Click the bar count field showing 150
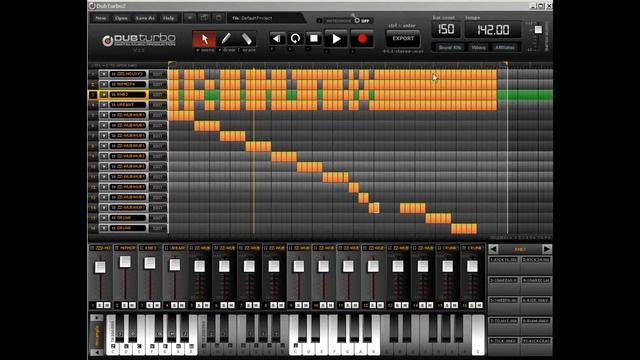Viewport: 640px width, 360px height. pyautogui.click(x=446, y=29)
